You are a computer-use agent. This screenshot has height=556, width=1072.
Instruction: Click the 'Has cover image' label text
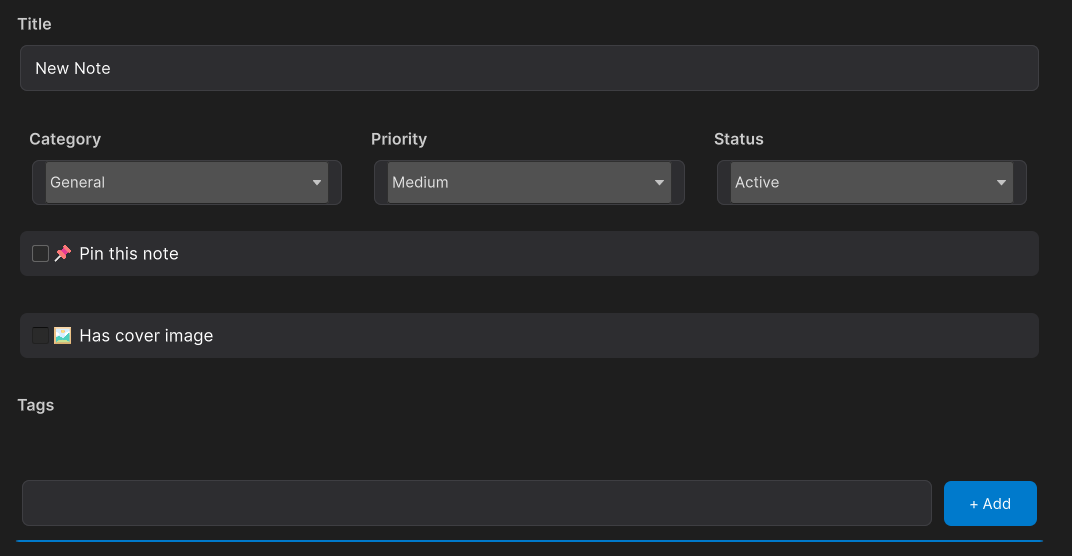146,336
